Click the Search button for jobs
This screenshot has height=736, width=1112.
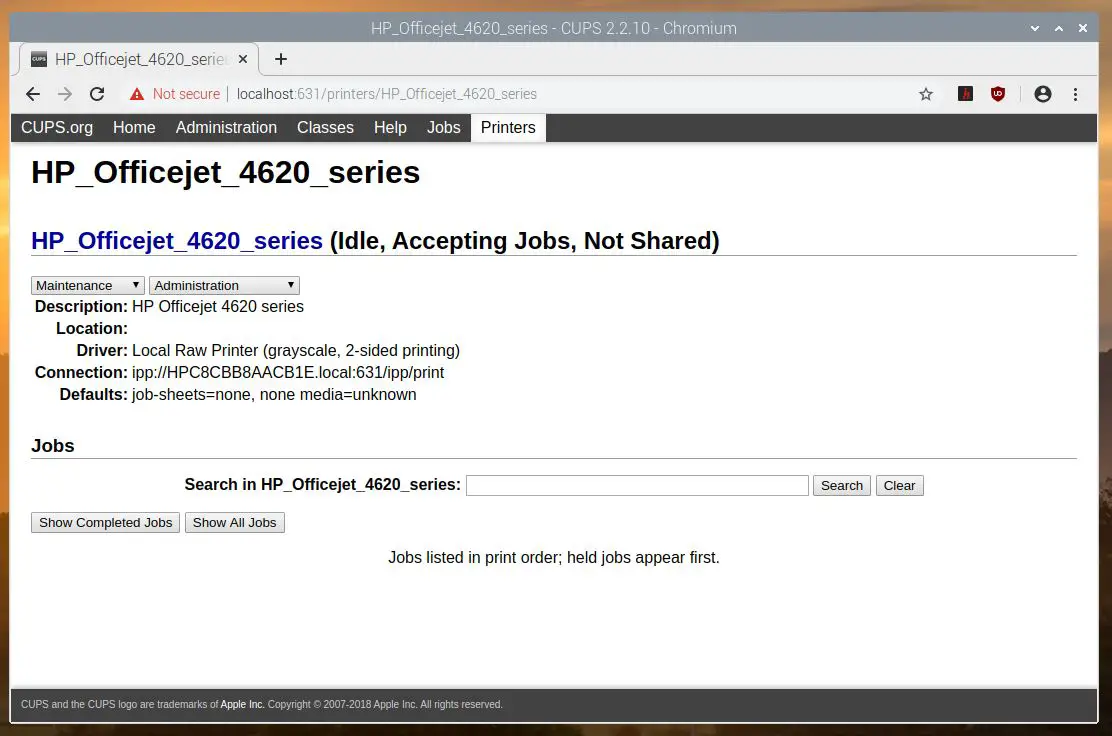[842, 486]
